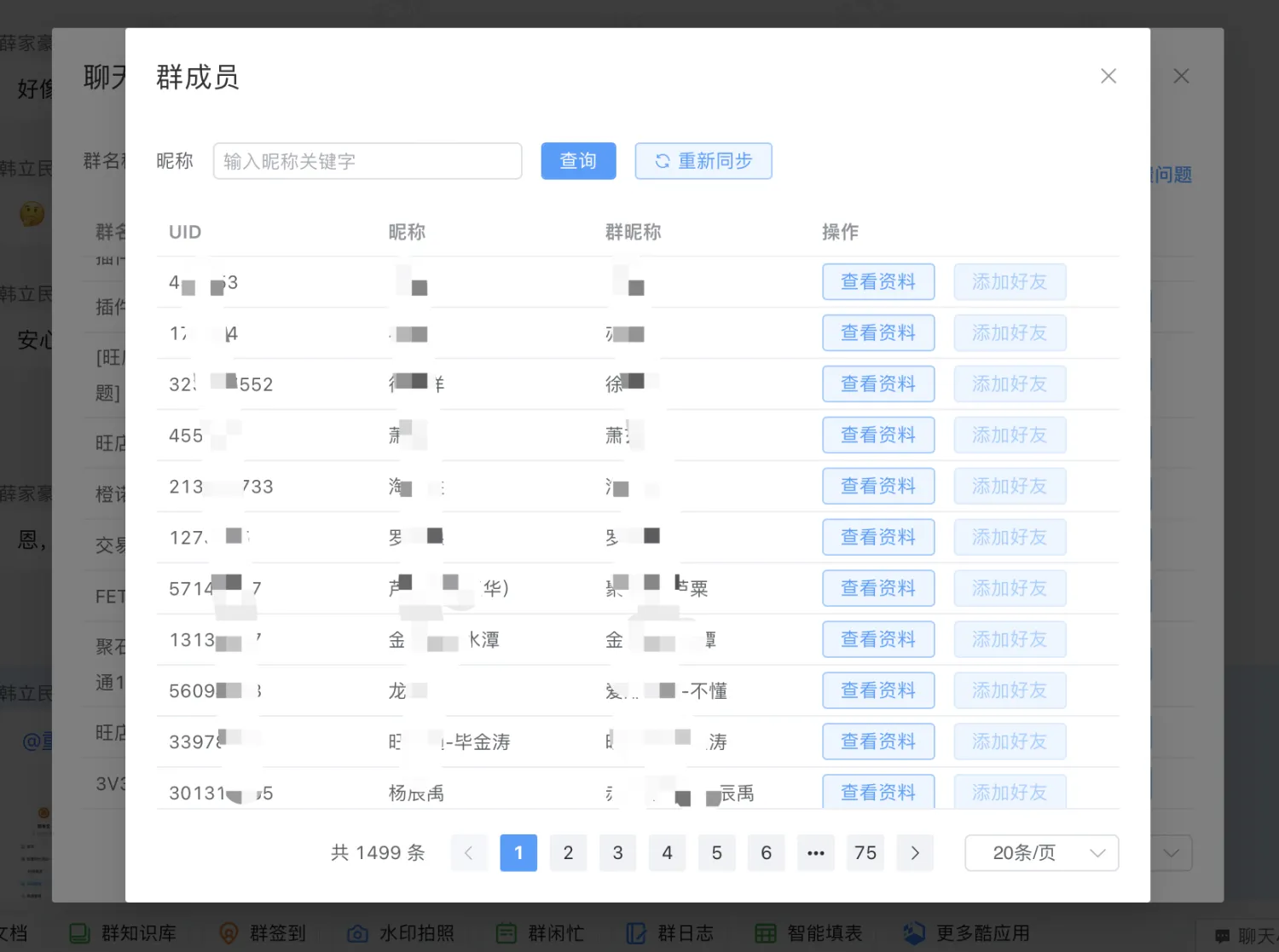Click the UID column header

[185, 232]
